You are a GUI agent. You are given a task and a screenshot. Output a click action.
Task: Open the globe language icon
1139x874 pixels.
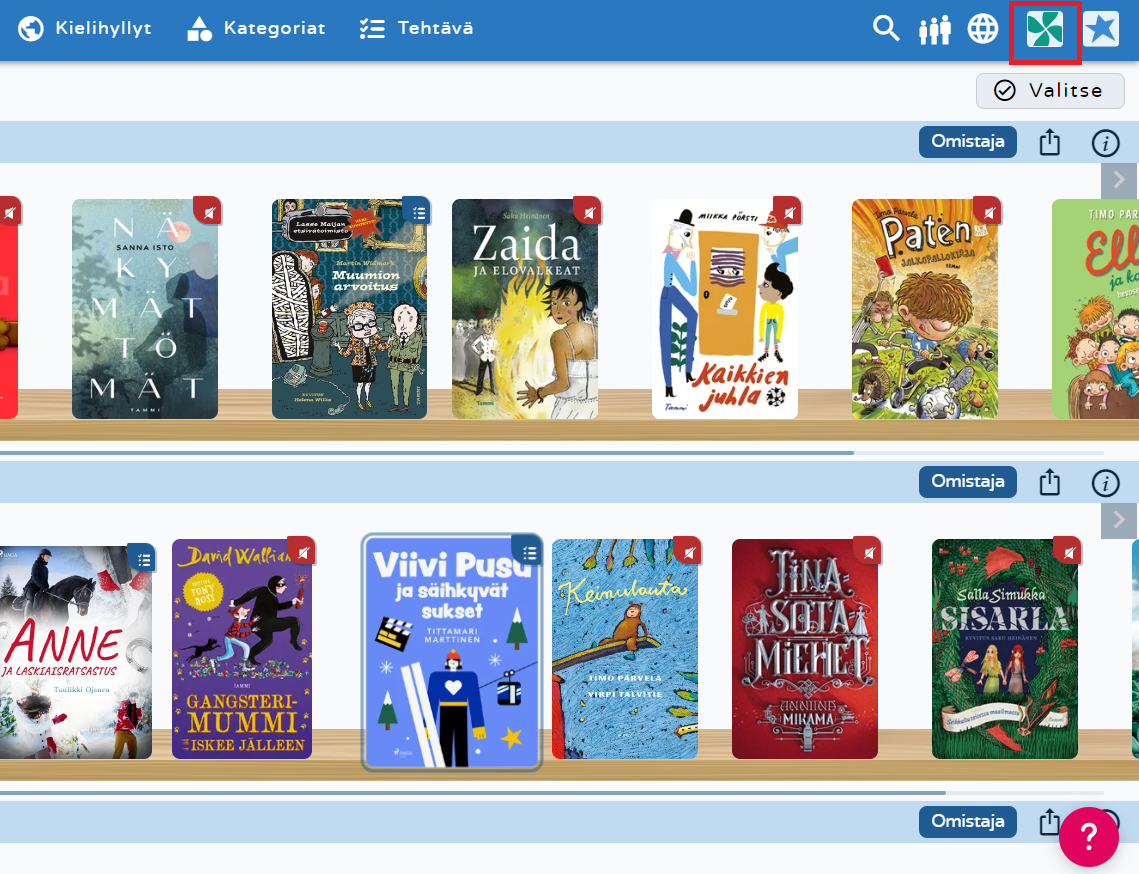click(x=983, y=29)
